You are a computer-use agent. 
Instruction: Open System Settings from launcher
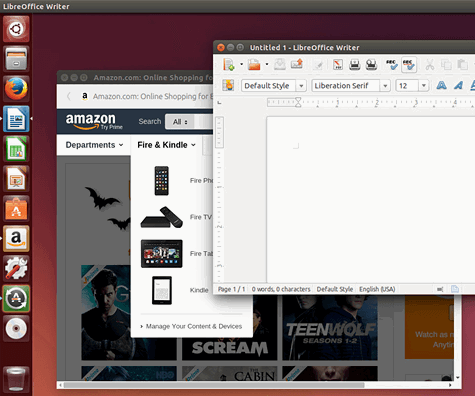pyautogui.click(x=16, y=268)
